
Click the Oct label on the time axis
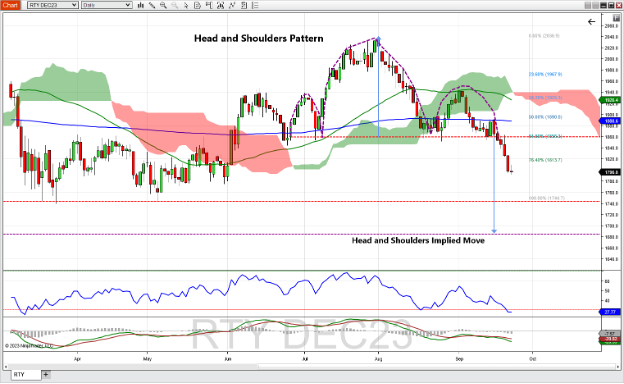[532, 359]
